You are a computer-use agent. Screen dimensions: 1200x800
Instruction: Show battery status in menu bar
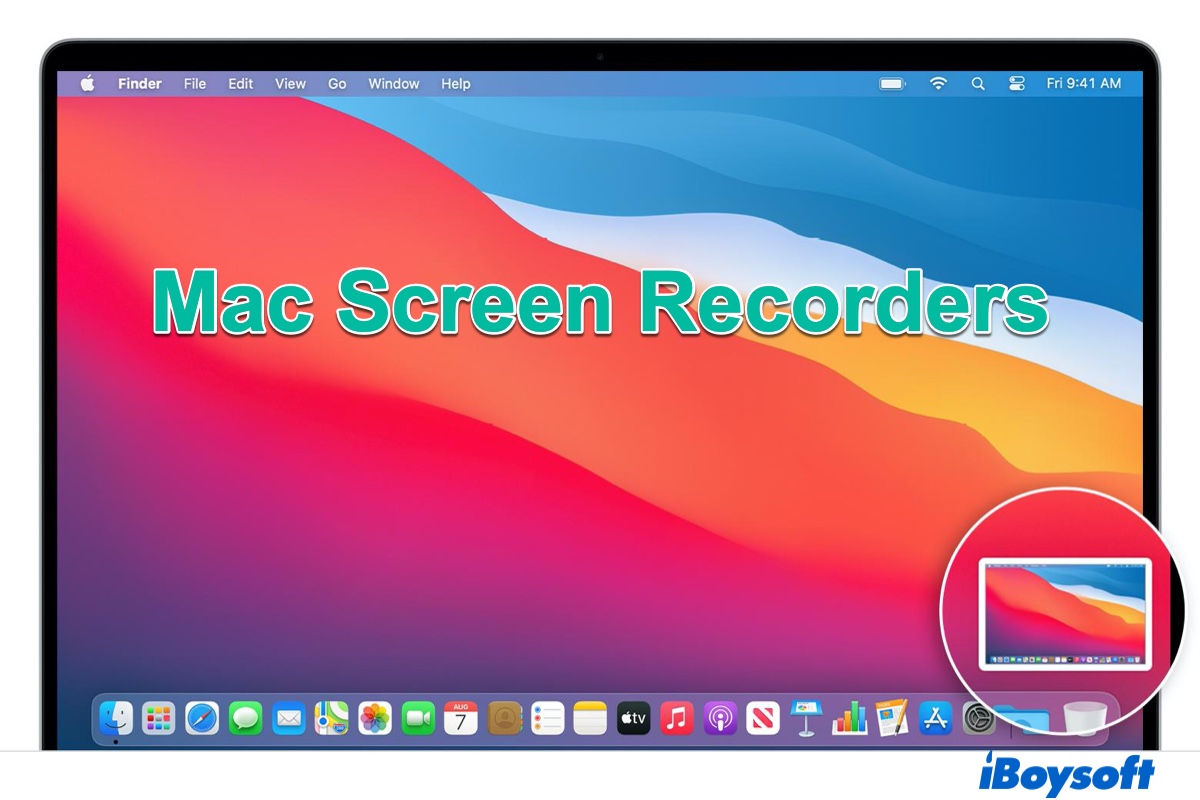(892, 84)
